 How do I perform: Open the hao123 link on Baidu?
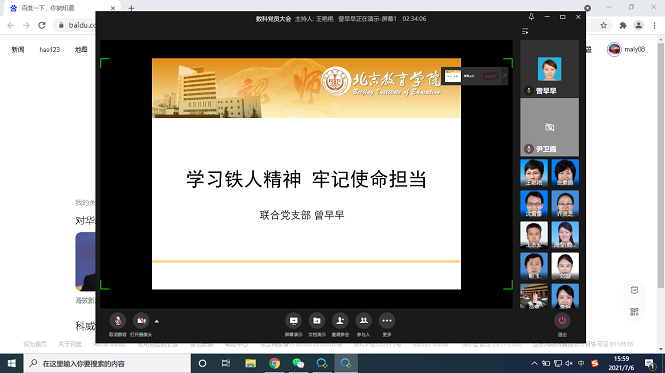[50, 50]
